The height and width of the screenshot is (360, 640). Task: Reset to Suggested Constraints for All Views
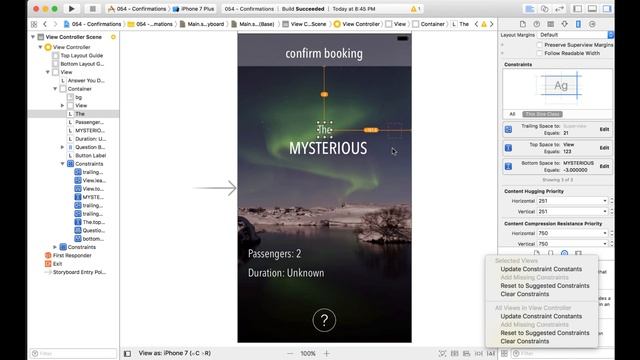click(545, 333)
